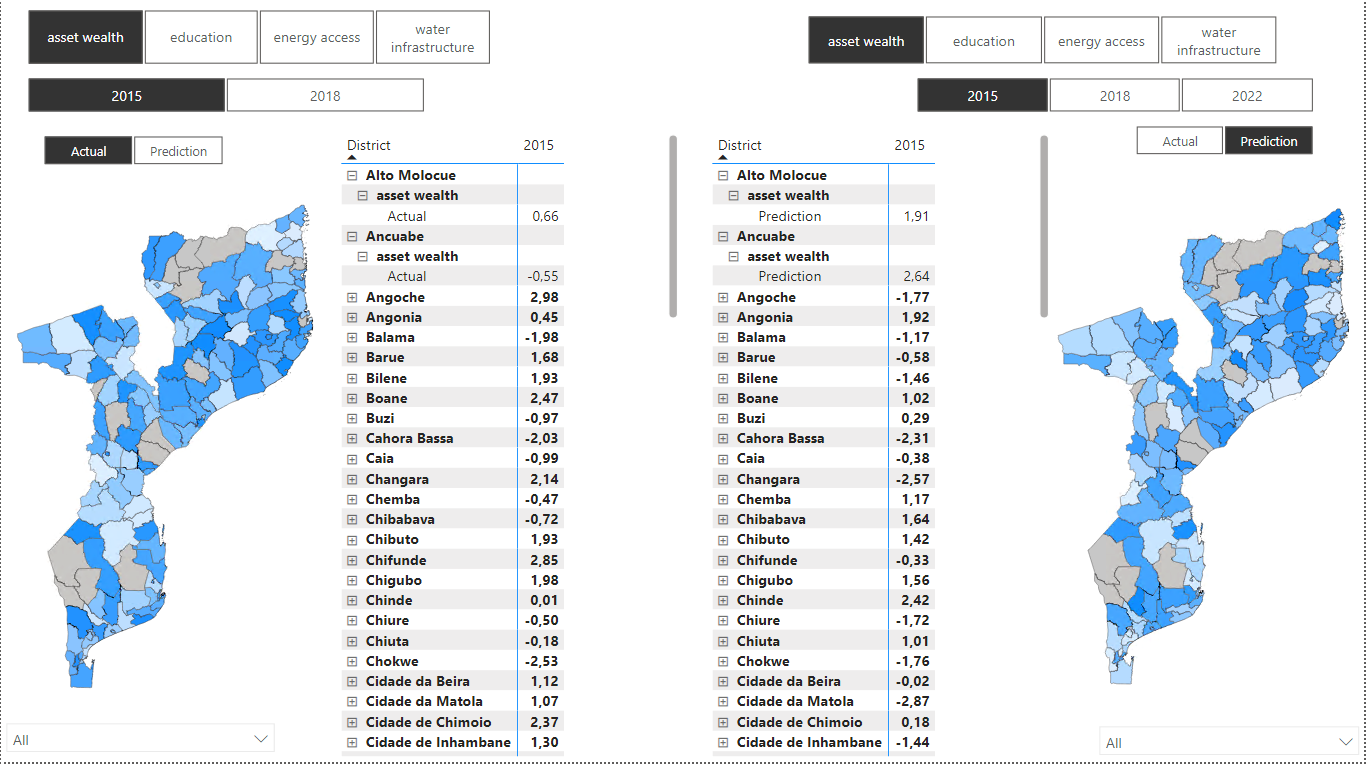Expand the Barue district on the right
The height and width of the screenshot is (767, 1367).
click(x=723, y=357)
